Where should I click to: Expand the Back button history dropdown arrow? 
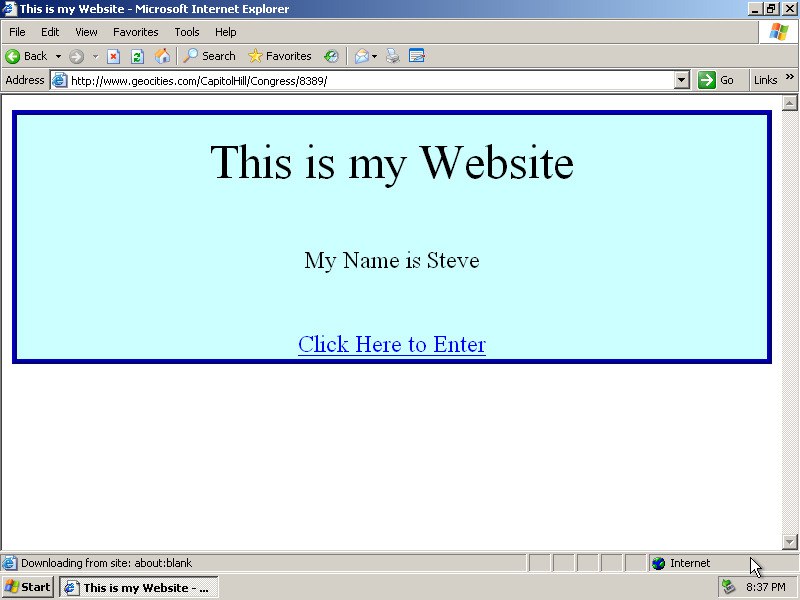coord(58,56)
